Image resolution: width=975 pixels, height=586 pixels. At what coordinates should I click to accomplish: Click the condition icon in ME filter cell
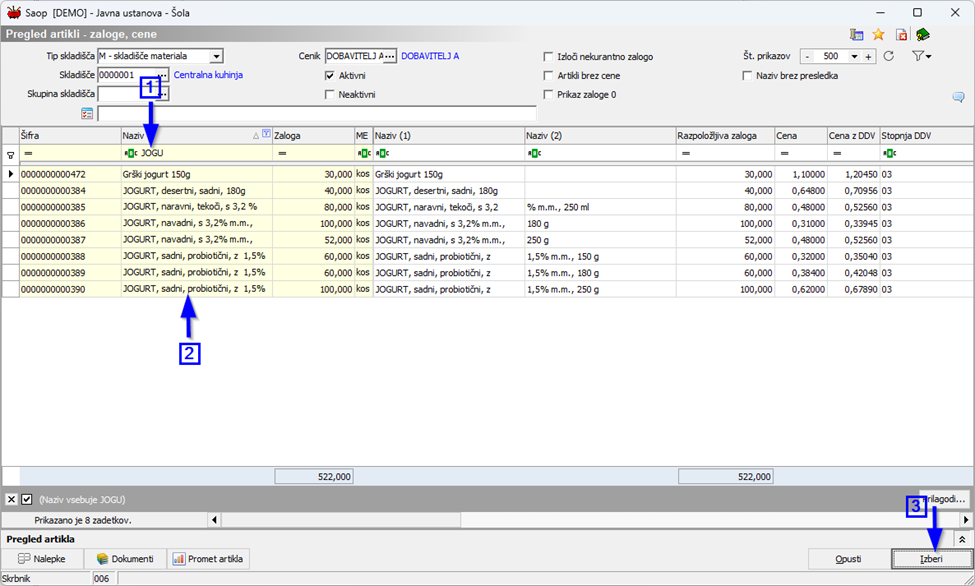pos(364,153)
